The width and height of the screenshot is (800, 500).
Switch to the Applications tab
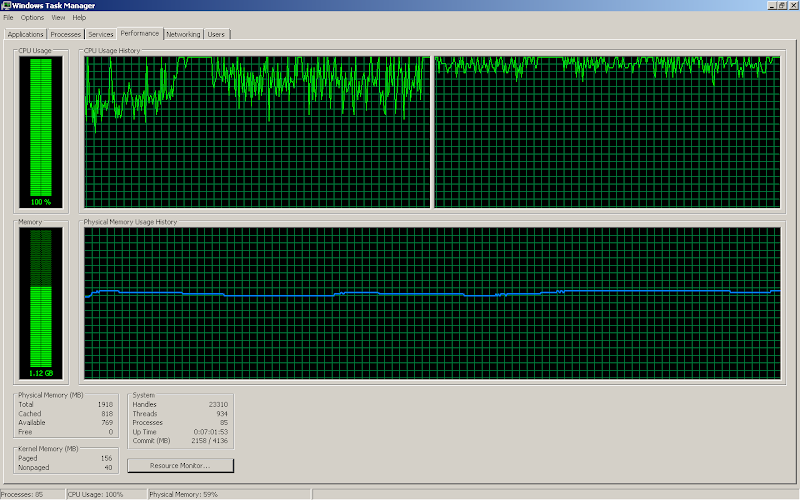click(x=26, y=34)
